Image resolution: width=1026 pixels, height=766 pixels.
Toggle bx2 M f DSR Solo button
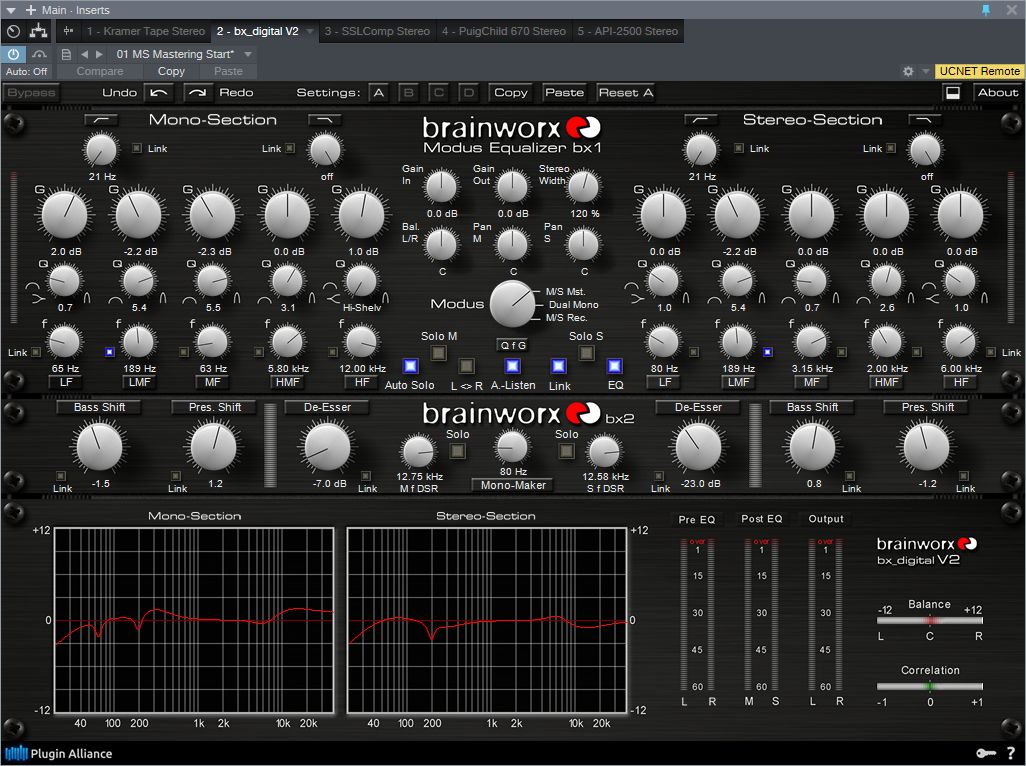[457, 451]
